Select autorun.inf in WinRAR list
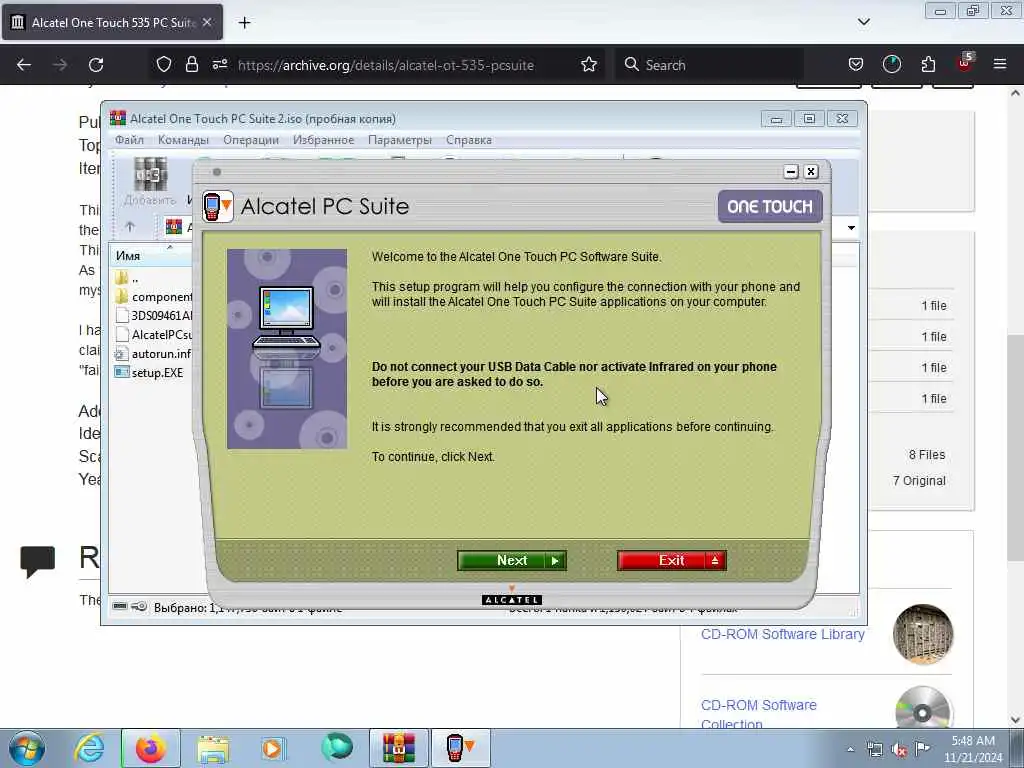Viewport: 1024px width, 768px height. click(153, 354)
